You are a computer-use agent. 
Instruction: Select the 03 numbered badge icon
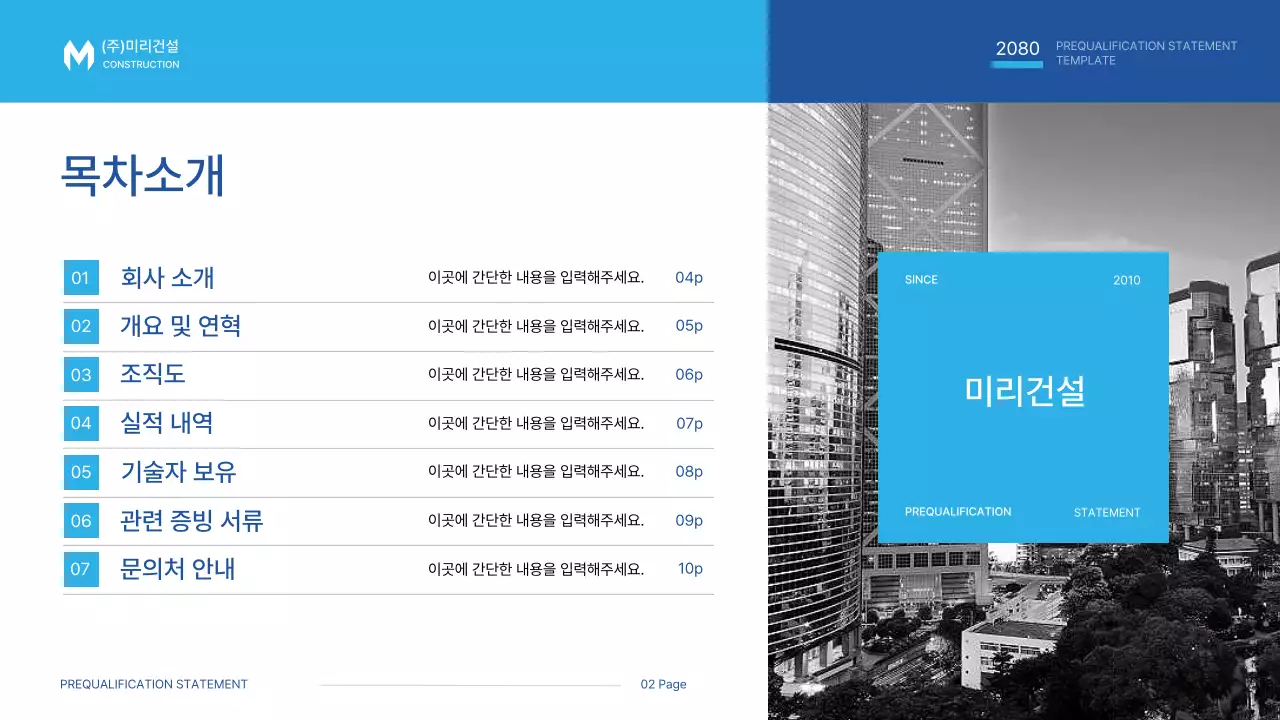pyautogui.click(x=81, y=375)
